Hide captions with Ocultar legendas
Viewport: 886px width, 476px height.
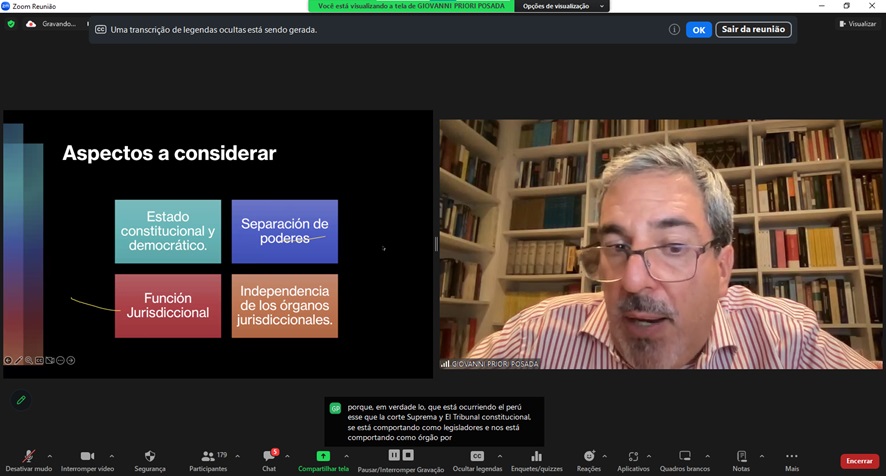[477, 460]
